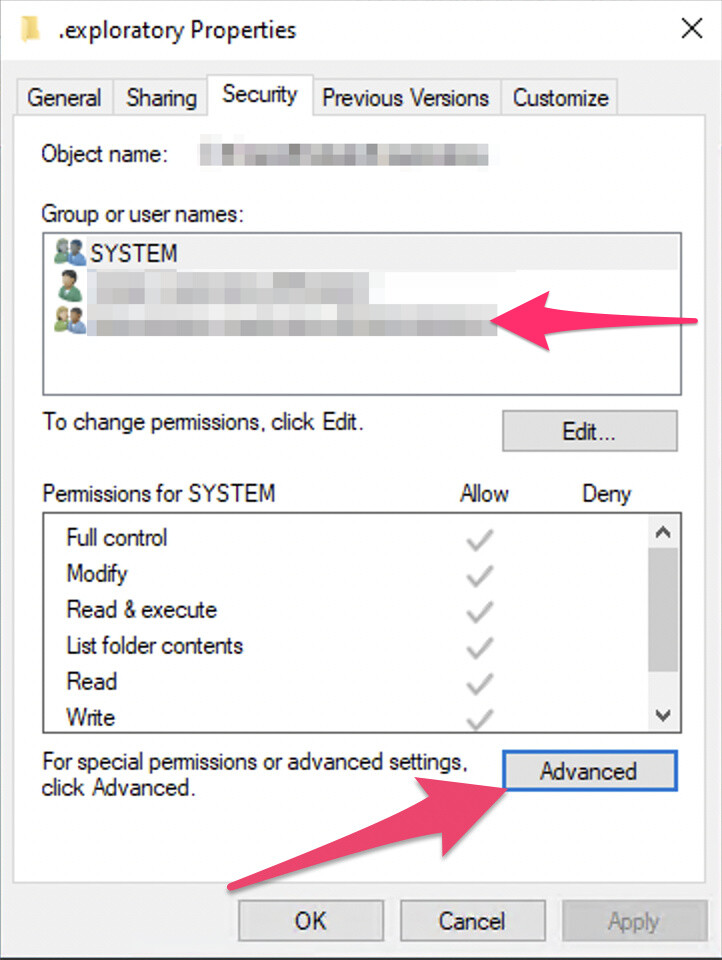Open Advanced security settings

coord(590,771)
